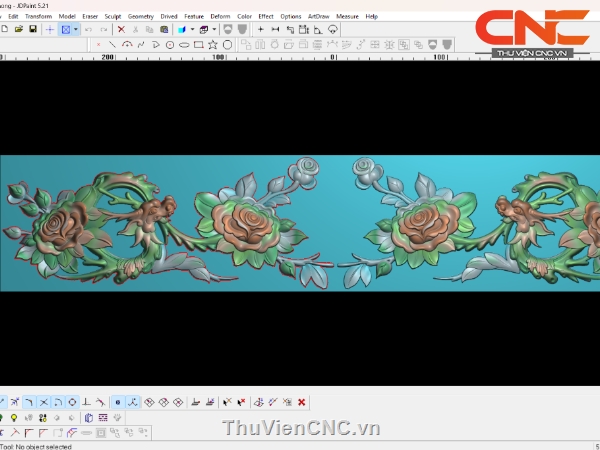600x450 pixels.
Task: Open dropdown arrow beside the selection box tool
Action: [x=77, y=30]
